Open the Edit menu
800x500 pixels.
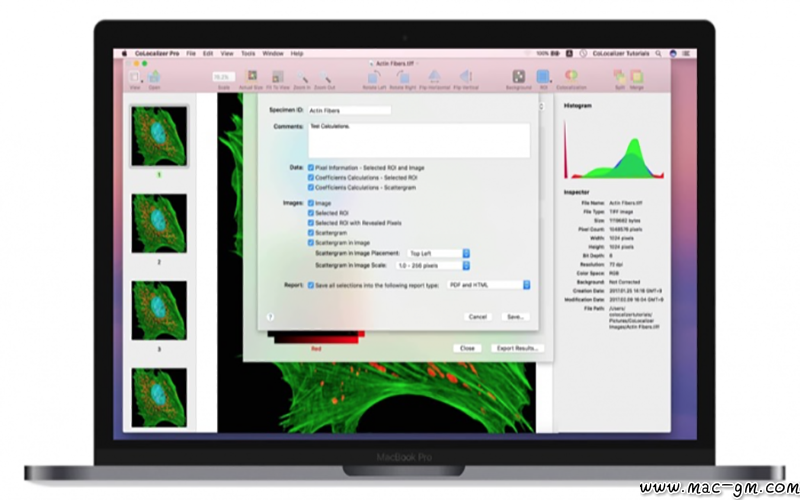pos(208,53)
